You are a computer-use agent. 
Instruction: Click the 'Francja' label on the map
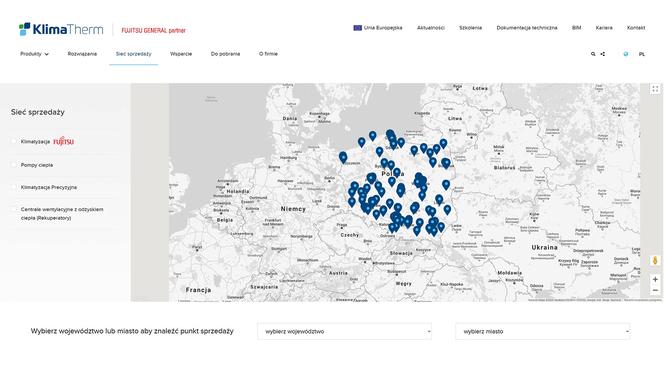pos(198,290)
